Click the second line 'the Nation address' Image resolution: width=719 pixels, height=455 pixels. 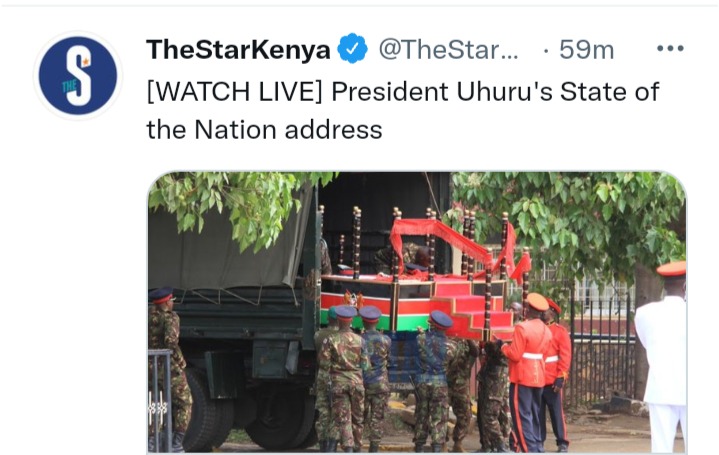(x=265, y=130)
